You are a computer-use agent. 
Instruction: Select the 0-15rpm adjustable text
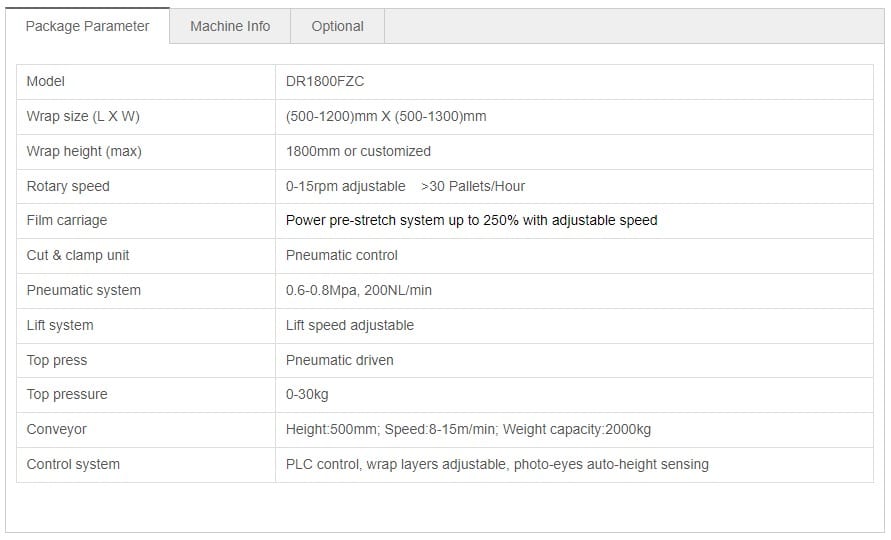tap(345, 186)
